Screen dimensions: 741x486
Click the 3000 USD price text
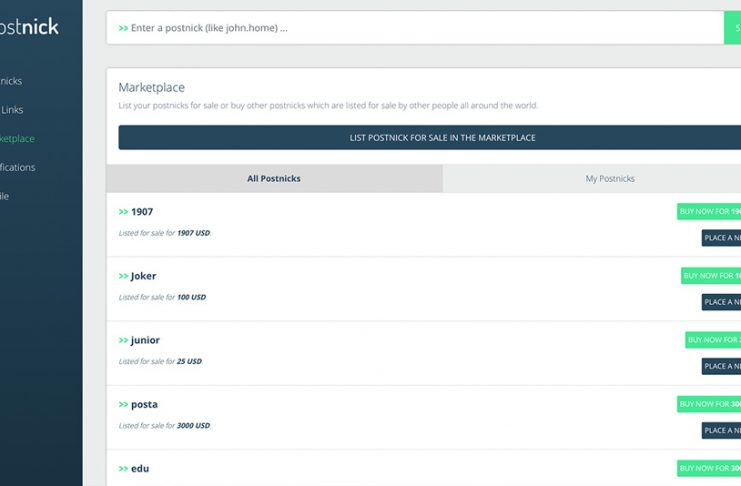(193, 426)
